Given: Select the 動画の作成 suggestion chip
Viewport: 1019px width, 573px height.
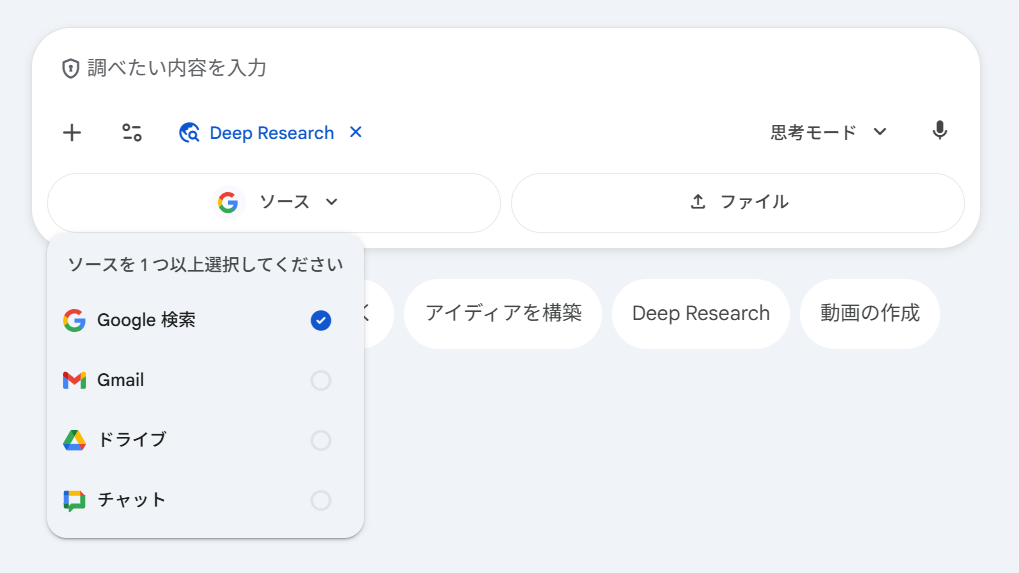Looking at the screenshot, I should click(x=870, y=314).
